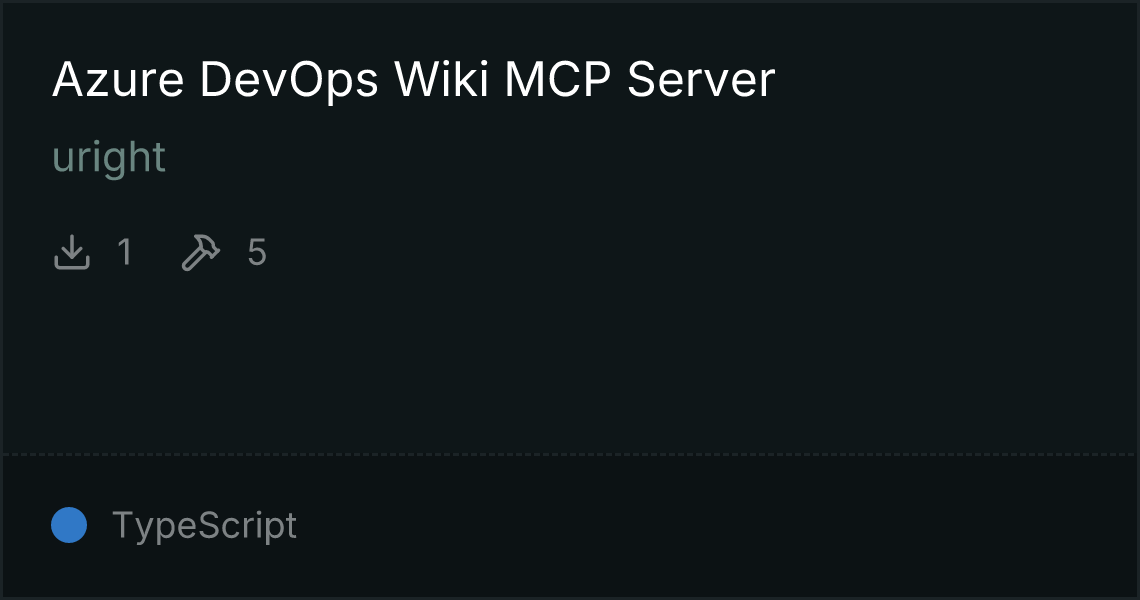Viewport: 1140px width, 600px height.
Task: Click the word Server in the title
Action: point(701,79)
